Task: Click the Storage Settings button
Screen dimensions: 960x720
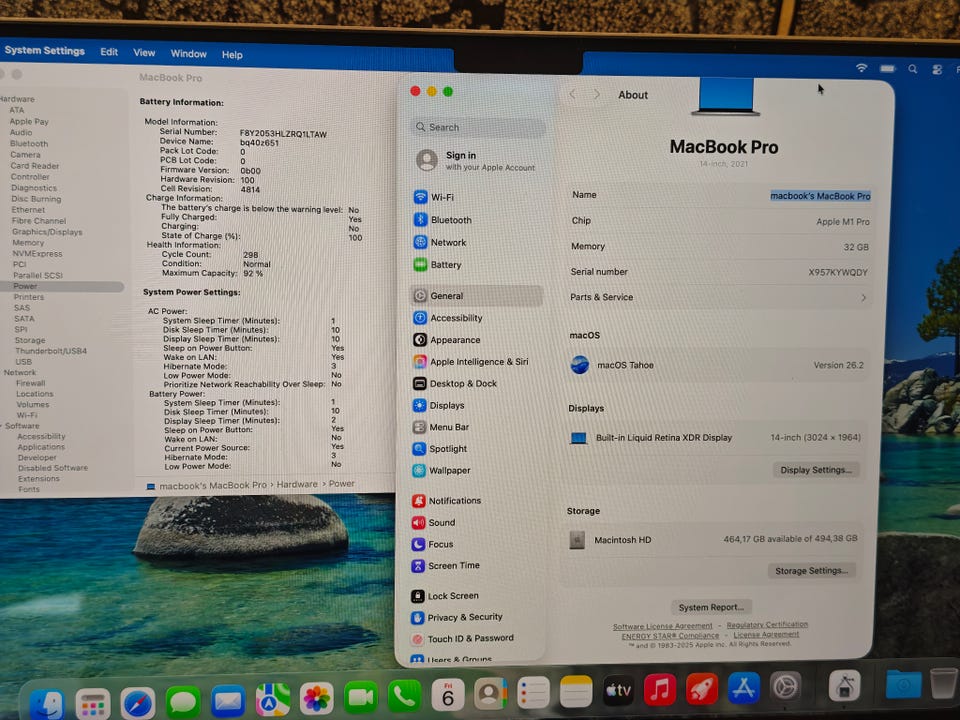Action: click(811, 571)
